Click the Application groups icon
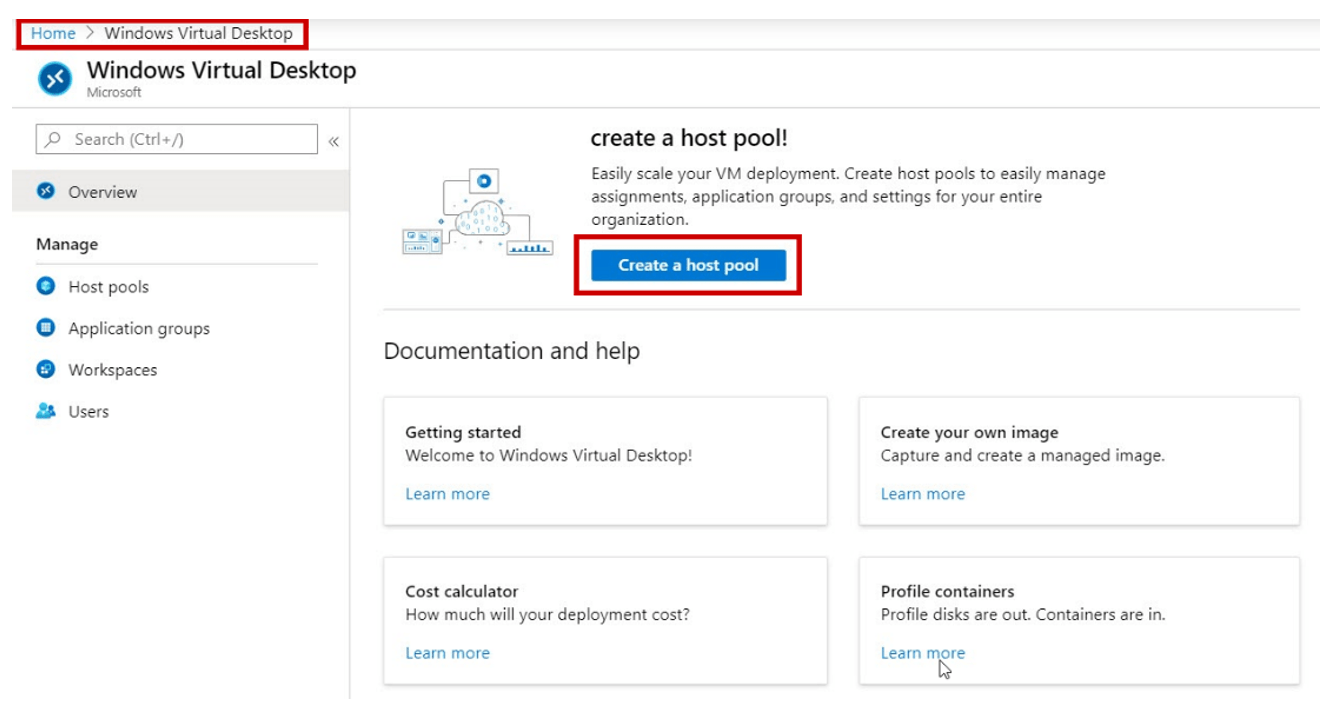The height and width of the screenshot is (711, 1337). pos(45,328)
